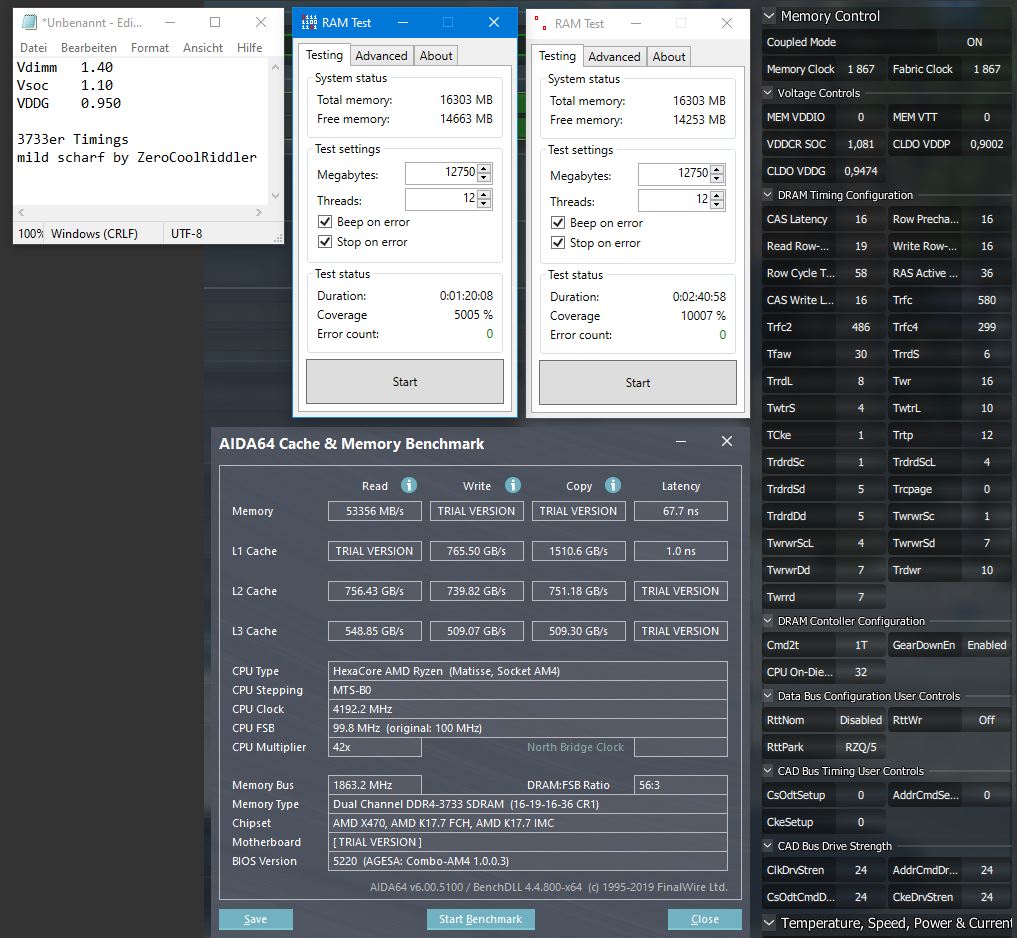
Task: Decrease Threads value in left RAM Test
Action: [x=484, y=204]
